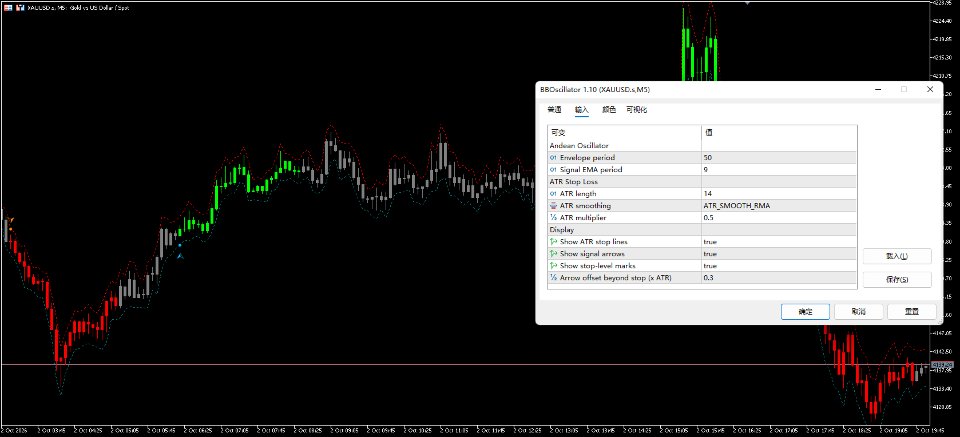Screen dimensions: 960x437
Task: Click the integer icon beside ATR length
Action: (x=553, y=194)
